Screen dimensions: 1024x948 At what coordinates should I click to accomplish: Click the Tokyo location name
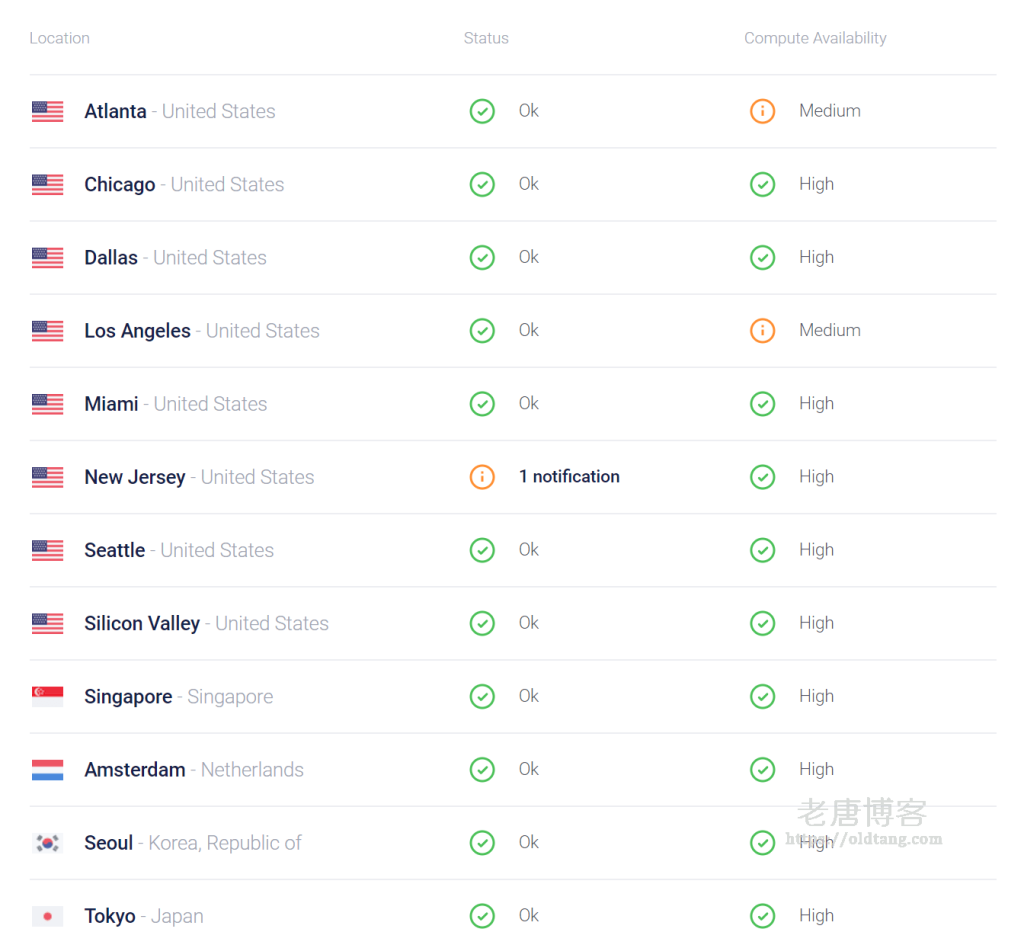[110, 916]
